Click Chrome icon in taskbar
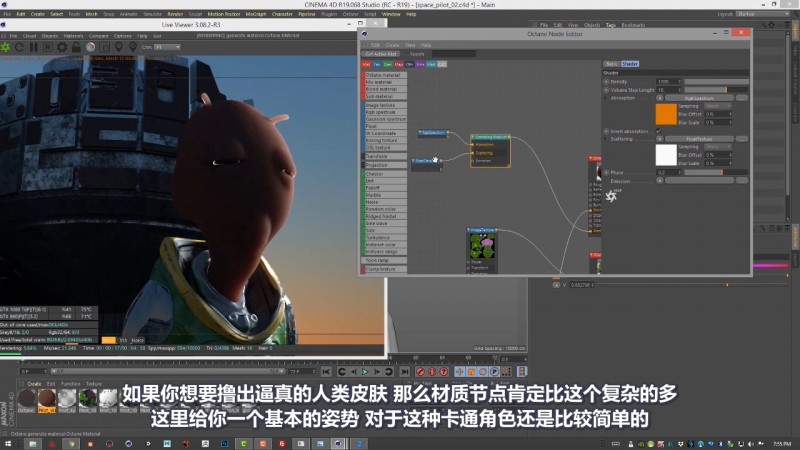 pos(70,444)
